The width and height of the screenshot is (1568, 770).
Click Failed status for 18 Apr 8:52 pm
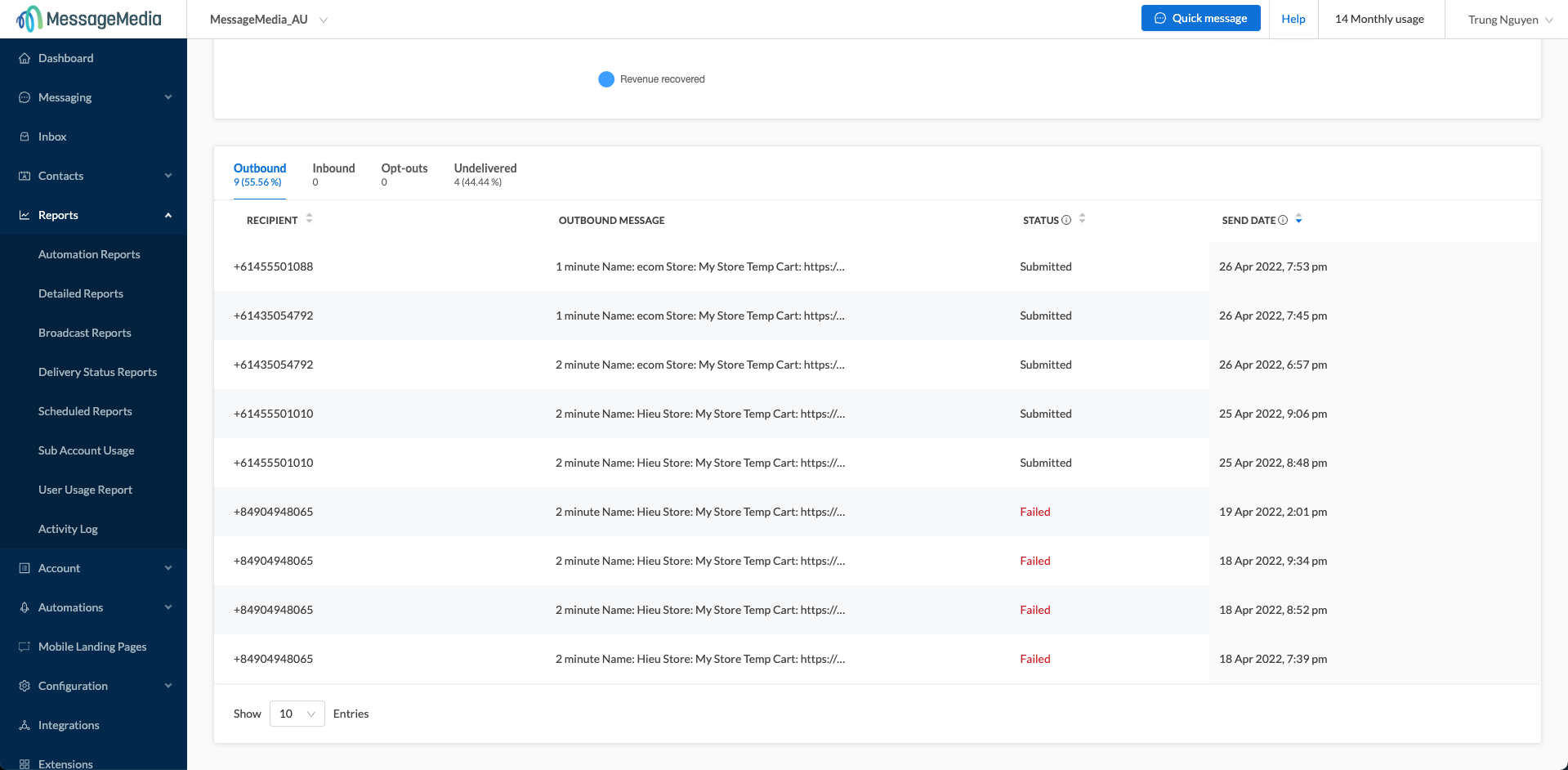coord(1035,610)
